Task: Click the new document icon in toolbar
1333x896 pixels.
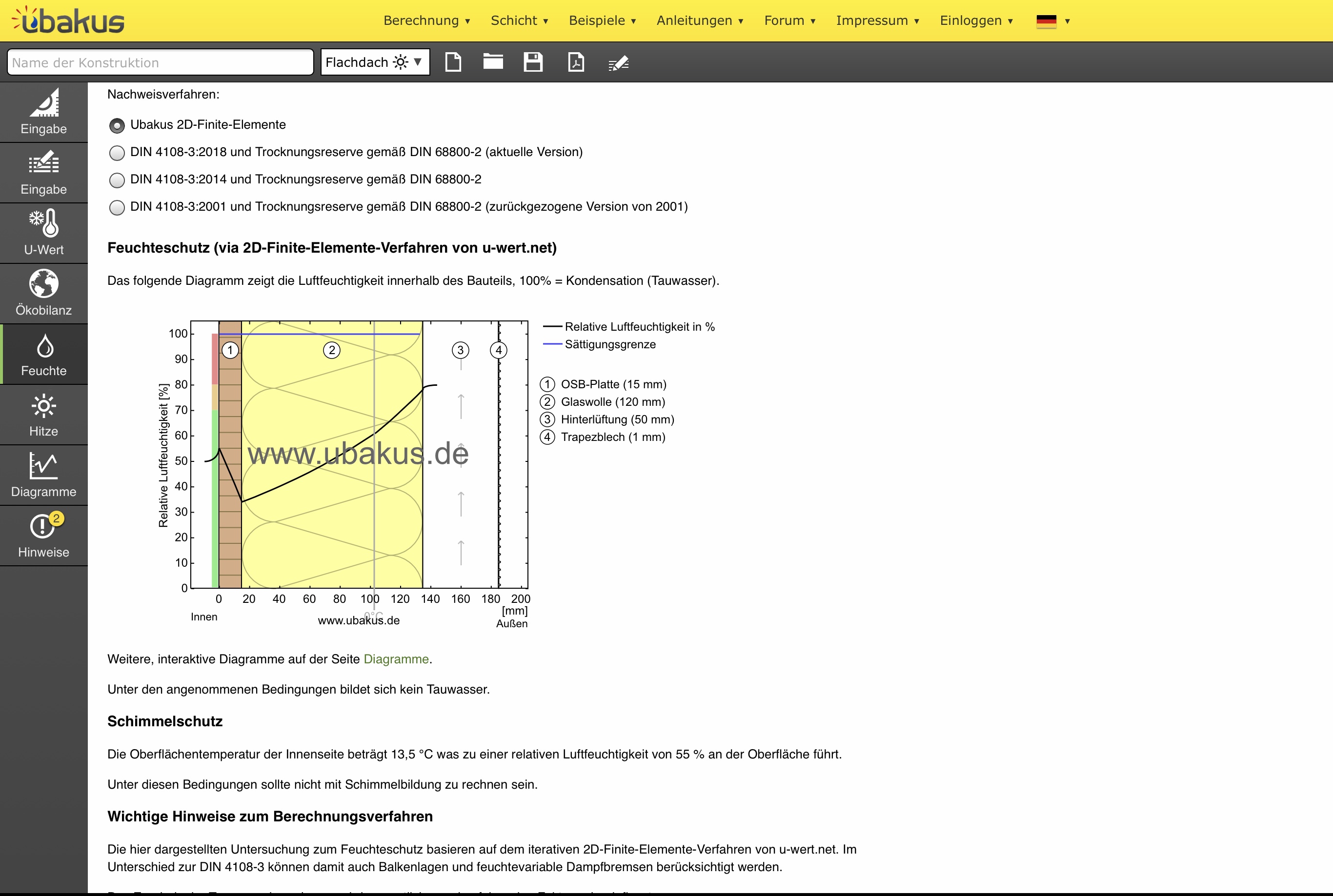Action: tap(453, 62)
